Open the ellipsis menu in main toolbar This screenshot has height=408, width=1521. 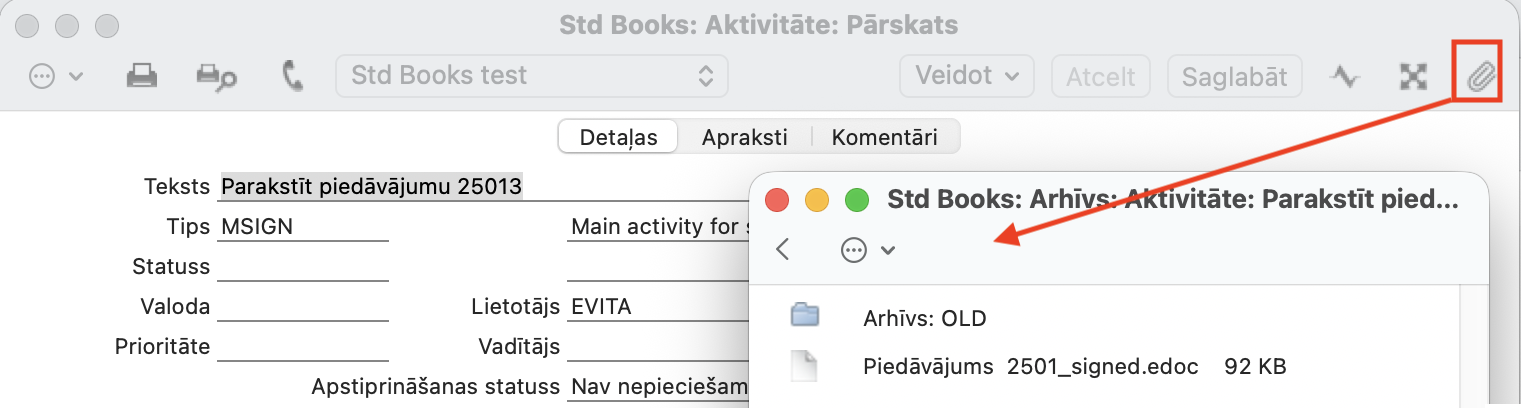[55, 77]
